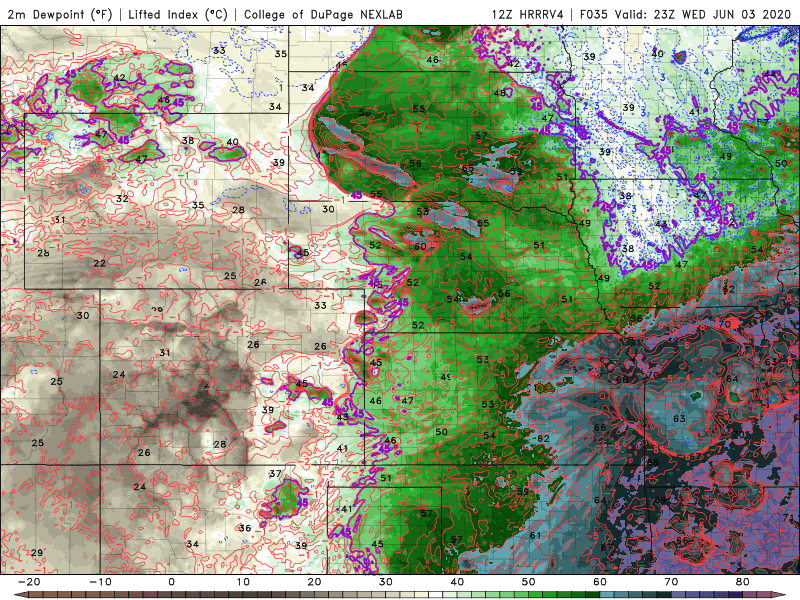Viewport: 800px width, 600px height.
Task: Click the '2m Dewpoint (°F)' title text
Action: 60,14
